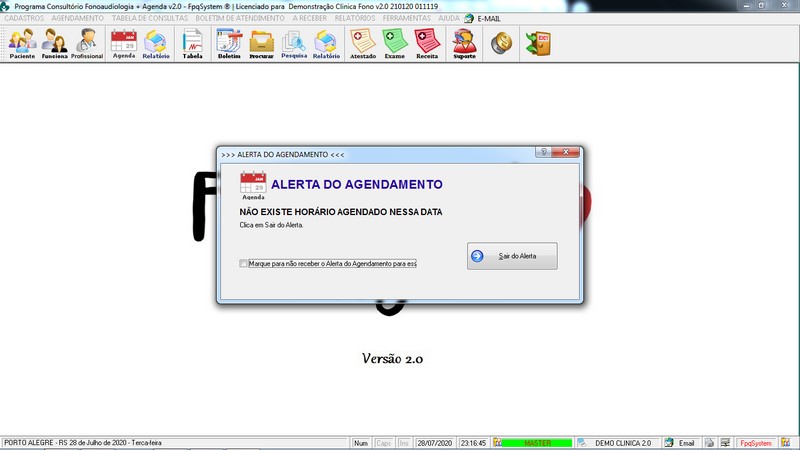Image resolution: width=800 pixels, height=450 pixels.
Task: Click the user icon right of FpqSystem
Action: pyautogui.click(x=785, y=443)
